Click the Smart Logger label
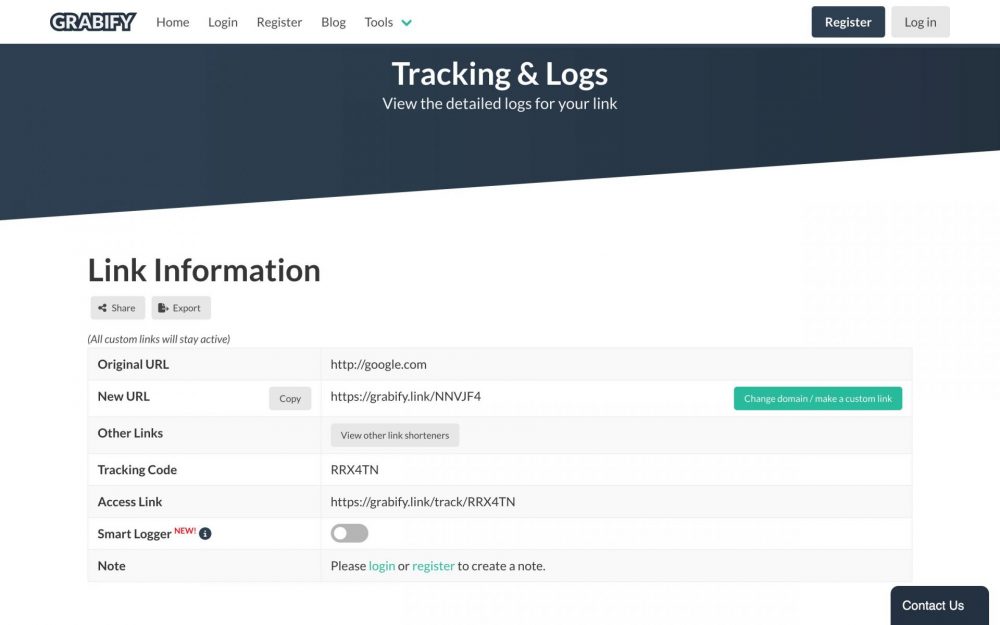1000x625 pixels. pos(135,534)
